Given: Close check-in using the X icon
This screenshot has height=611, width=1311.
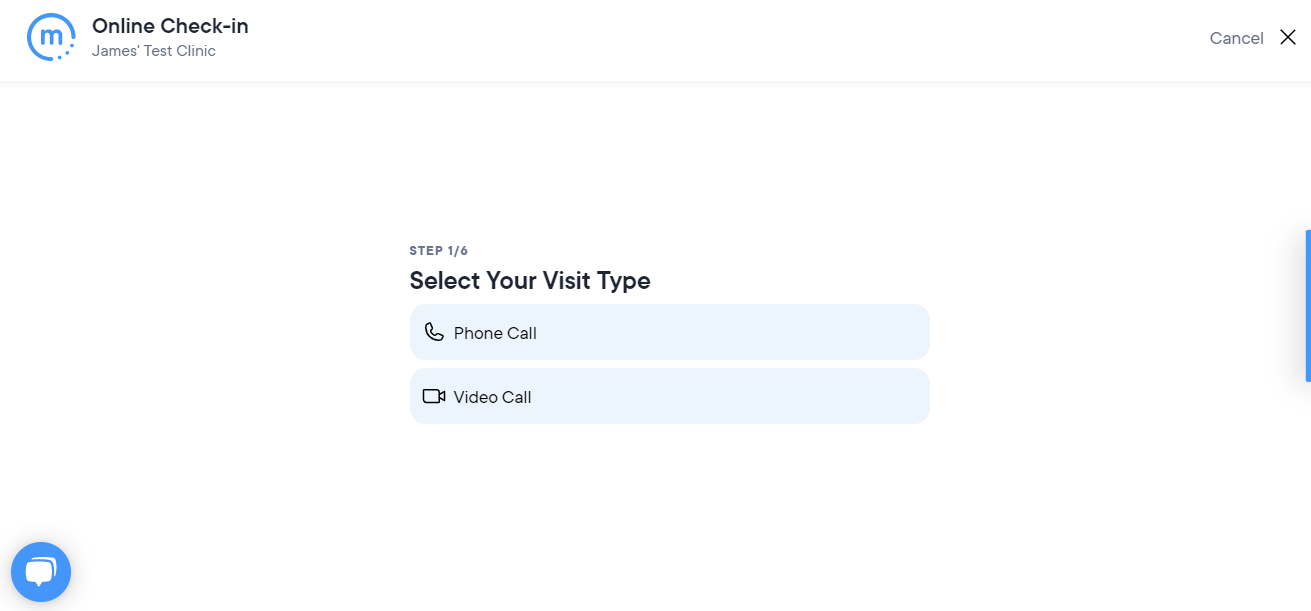Looking at the screenshot, I should pos(1287,38).
